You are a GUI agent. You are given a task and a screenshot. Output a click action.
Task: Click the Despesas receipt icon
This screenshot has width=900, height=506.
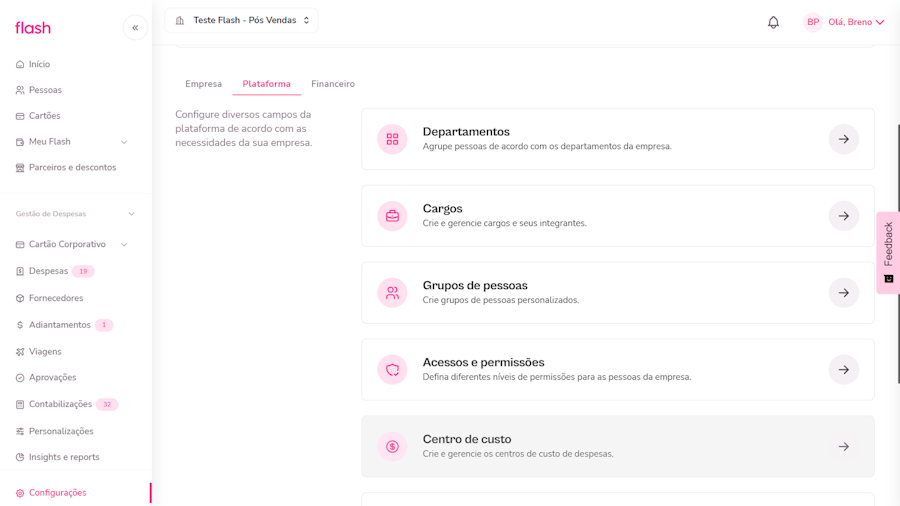[20, 271]
